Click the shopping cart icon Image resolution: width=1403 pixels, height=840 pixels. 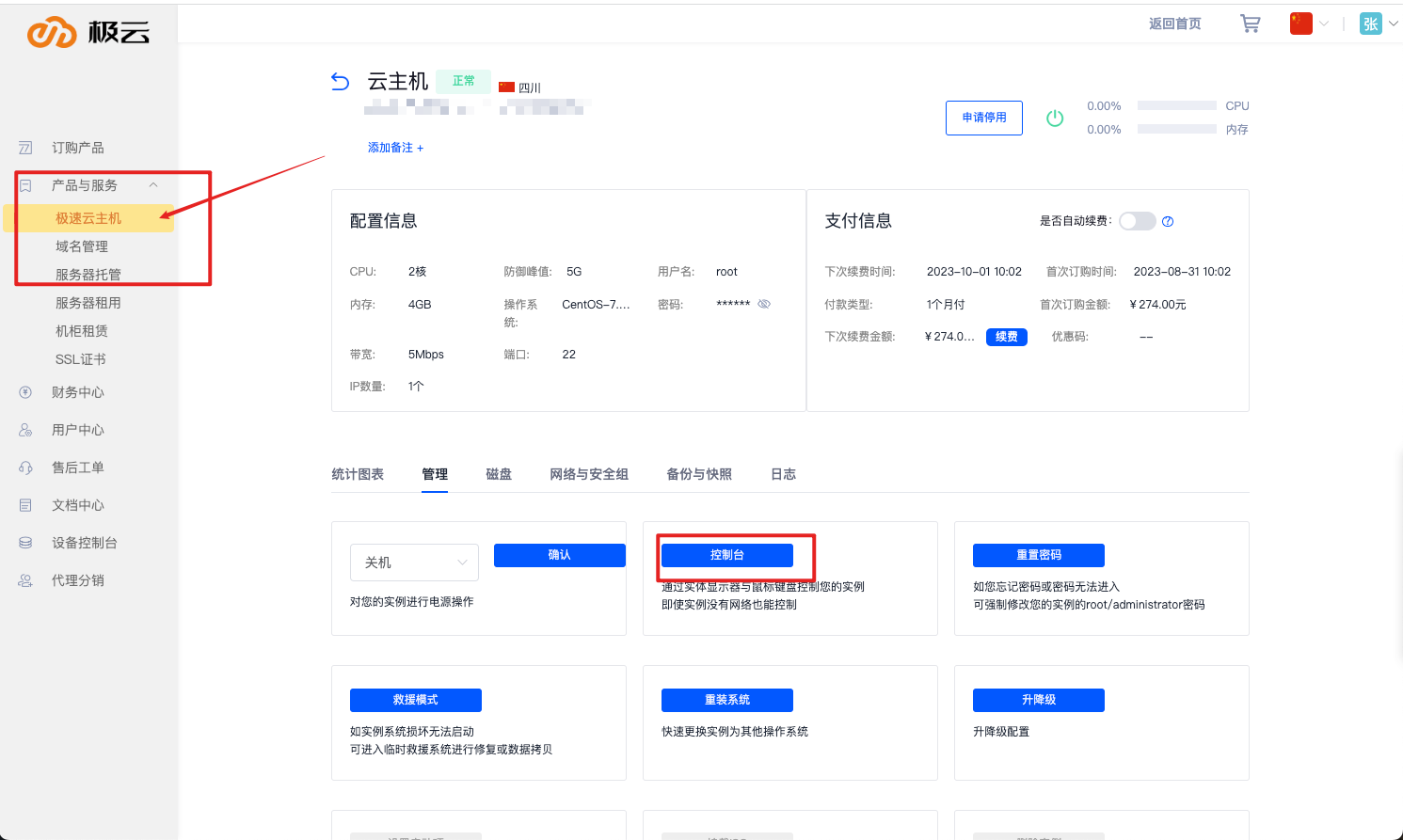point(1250,24)
